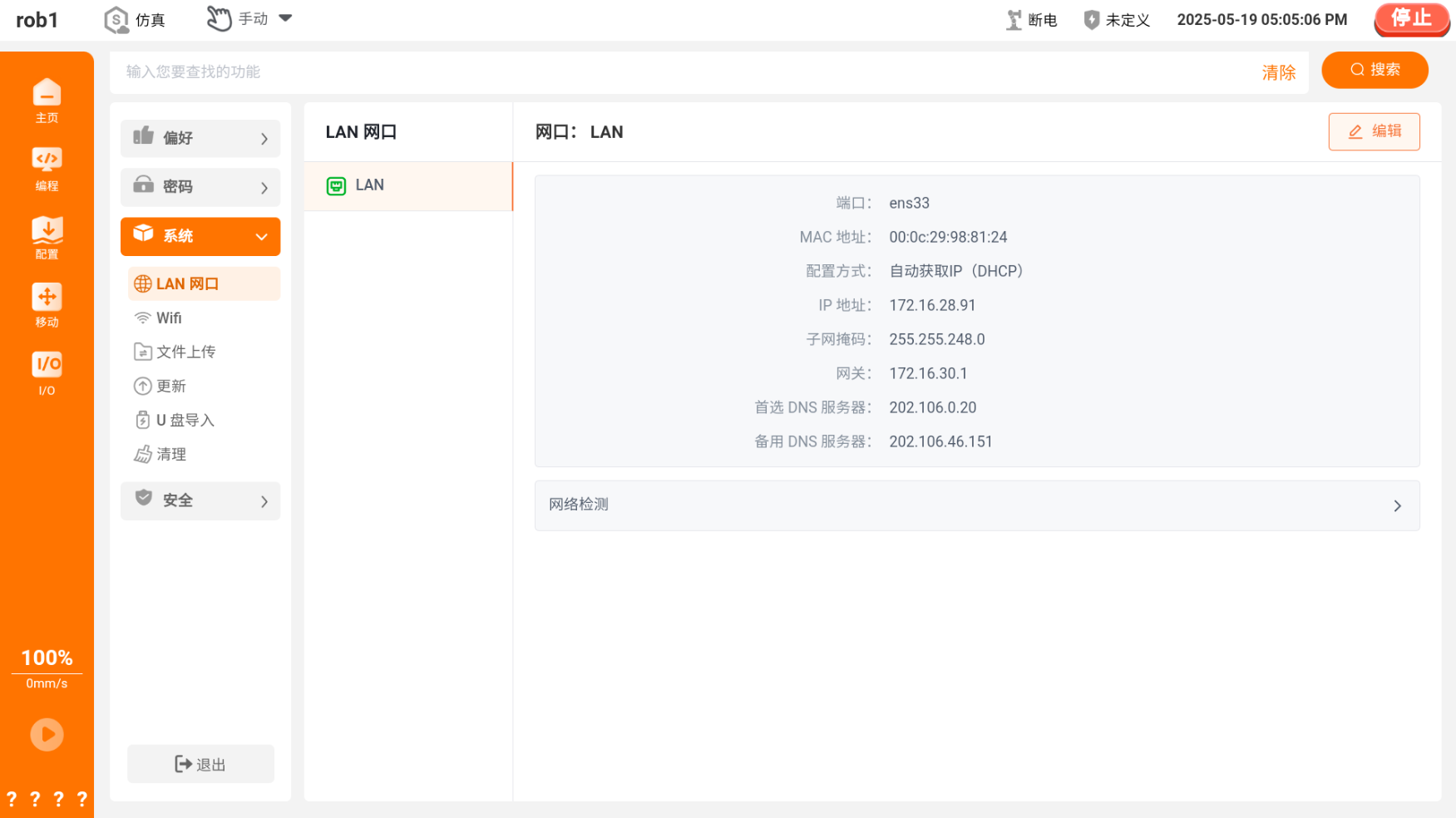Click the MAC address 00:0c:29:98:81:24
The image size is (1456, 818).
pos(948,237)
